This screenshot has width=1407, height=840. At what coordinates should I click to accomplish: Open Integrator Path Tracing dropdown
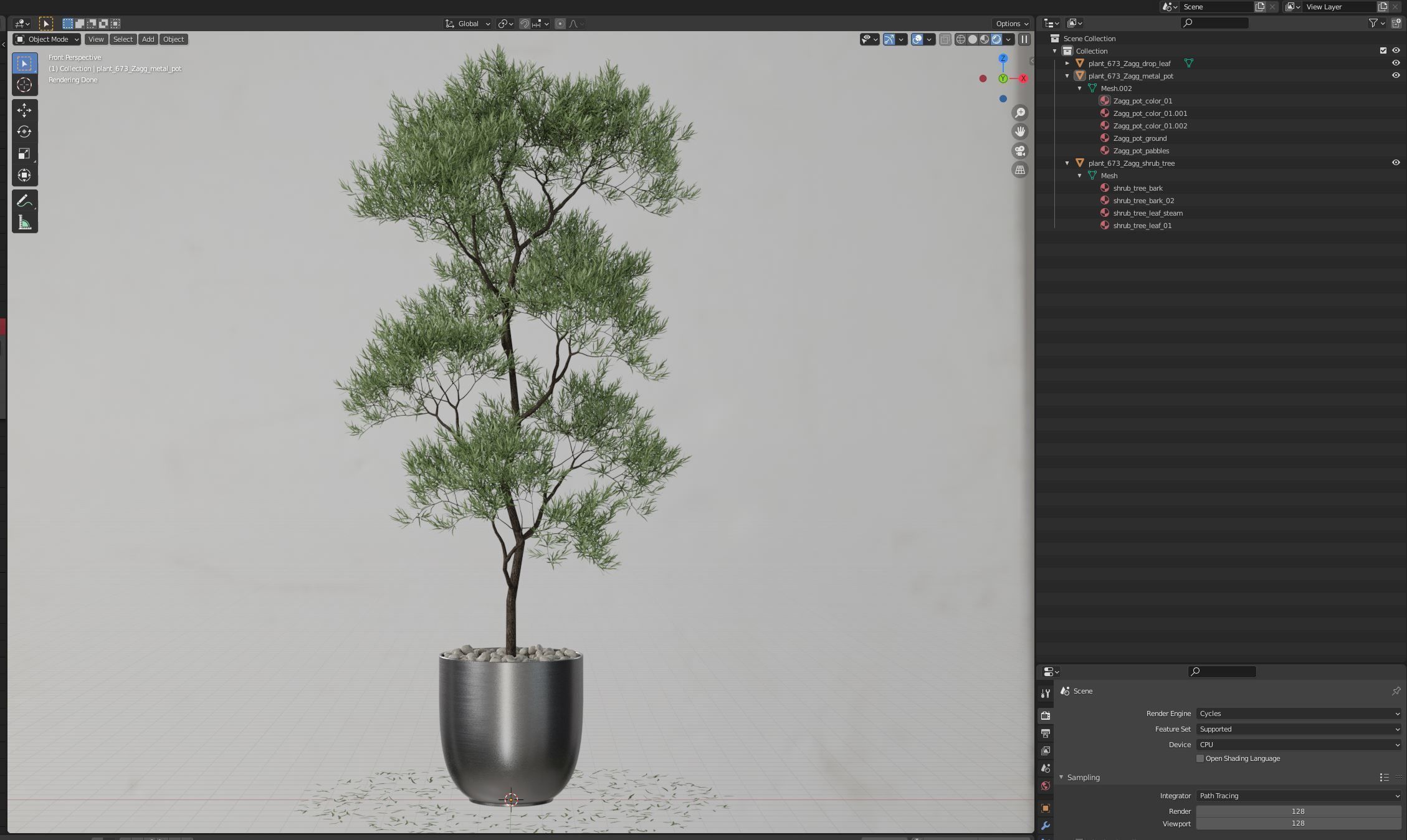(1299, 796)
